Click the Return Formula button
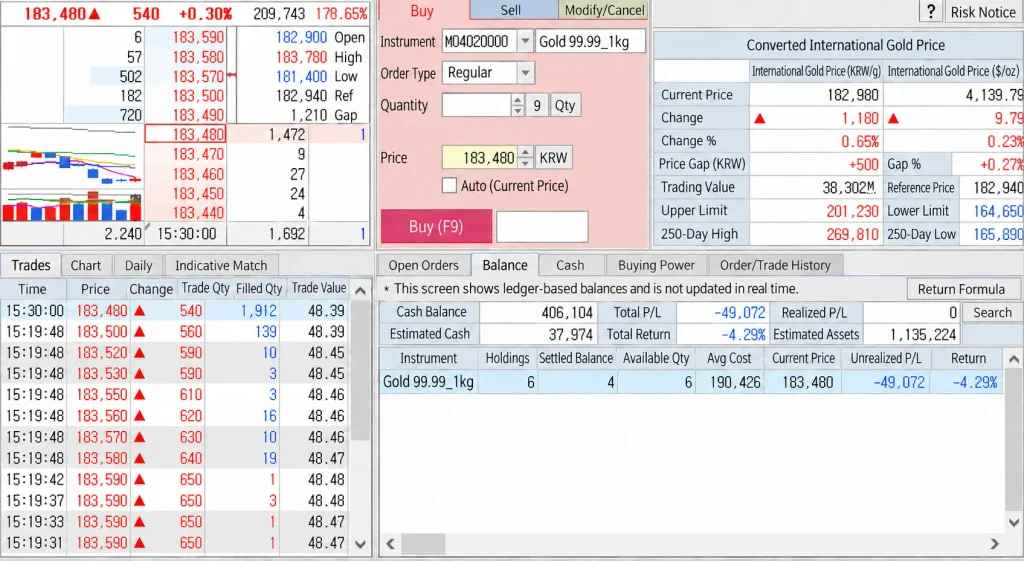Viewport: 1024px width, 561px height. click(x=961, y=289)
